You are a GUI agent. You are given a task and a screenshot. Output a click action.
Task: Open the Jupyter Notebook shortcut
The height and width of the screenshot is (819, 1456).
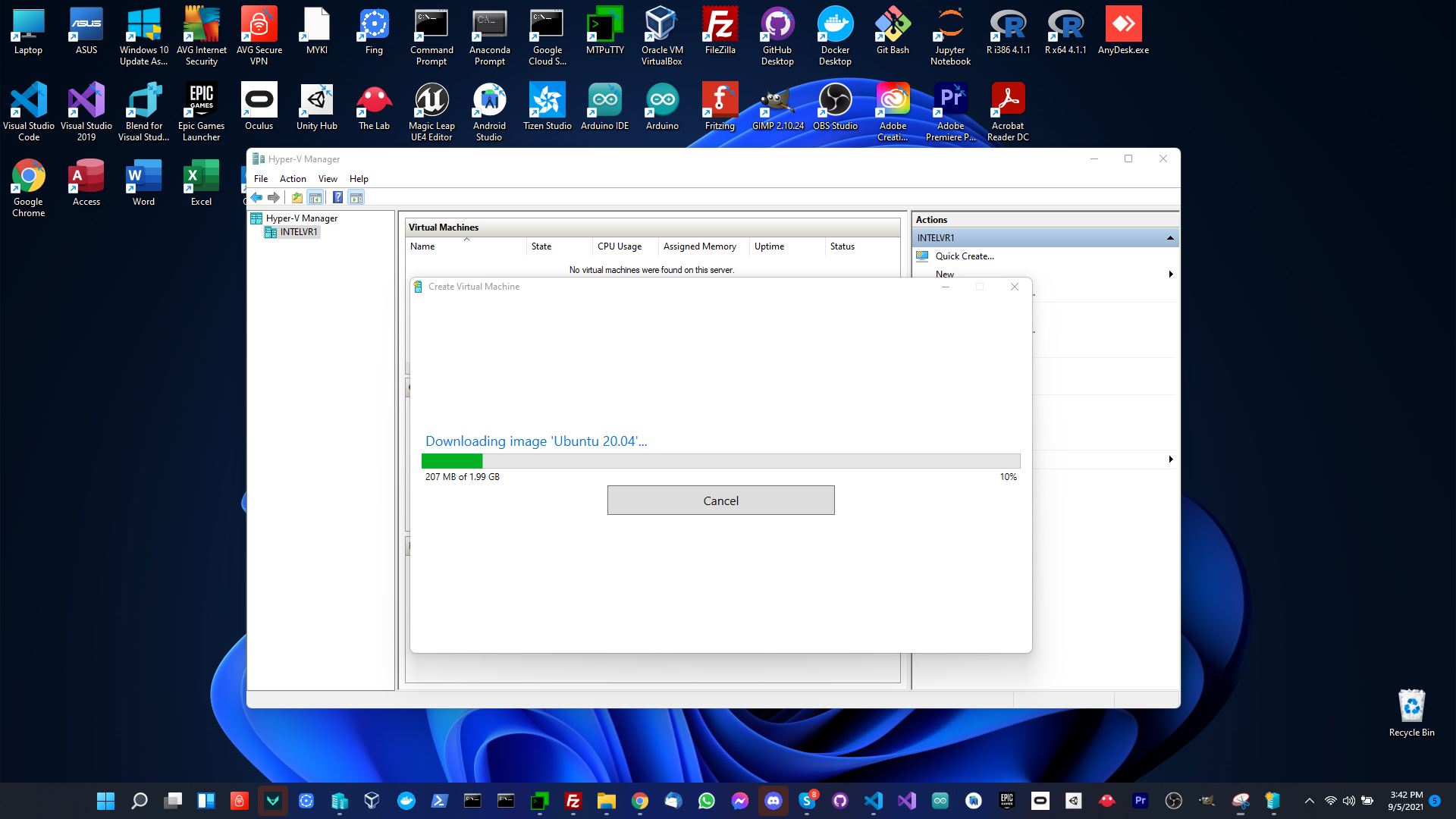950,36
